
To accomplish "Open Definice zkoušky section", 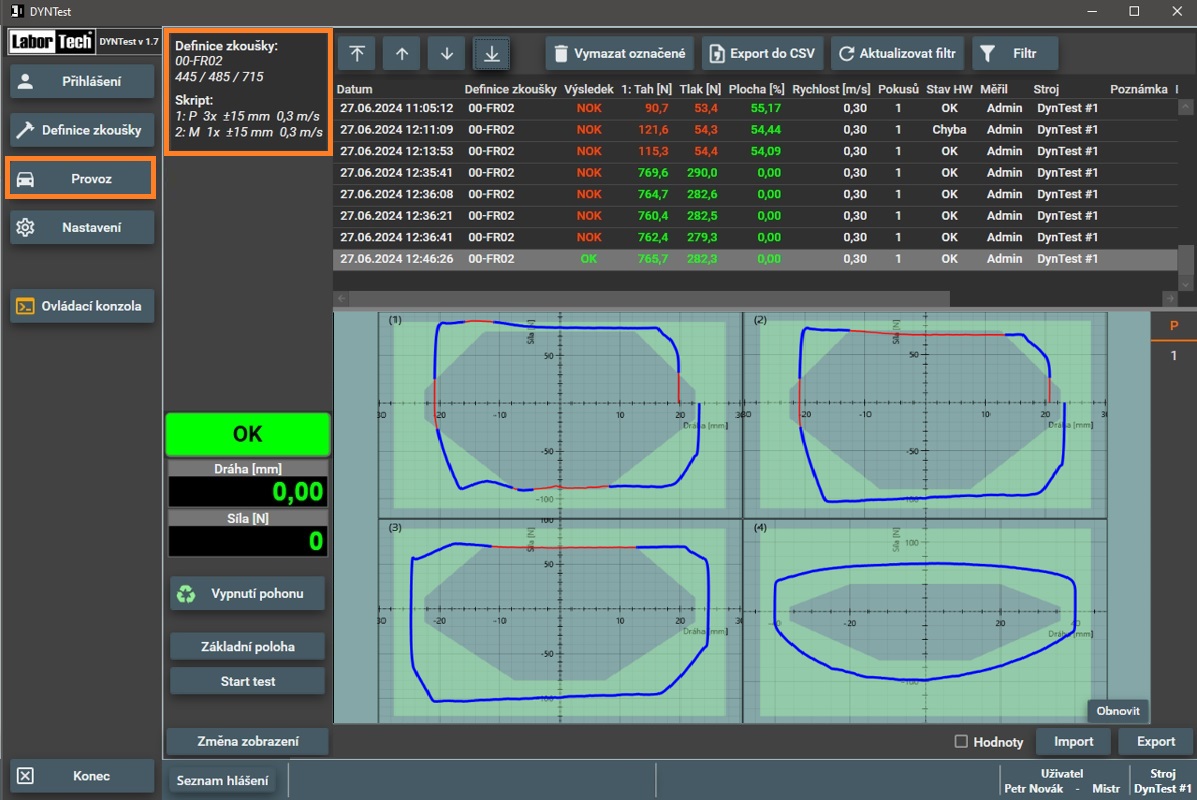I will 82,130.
